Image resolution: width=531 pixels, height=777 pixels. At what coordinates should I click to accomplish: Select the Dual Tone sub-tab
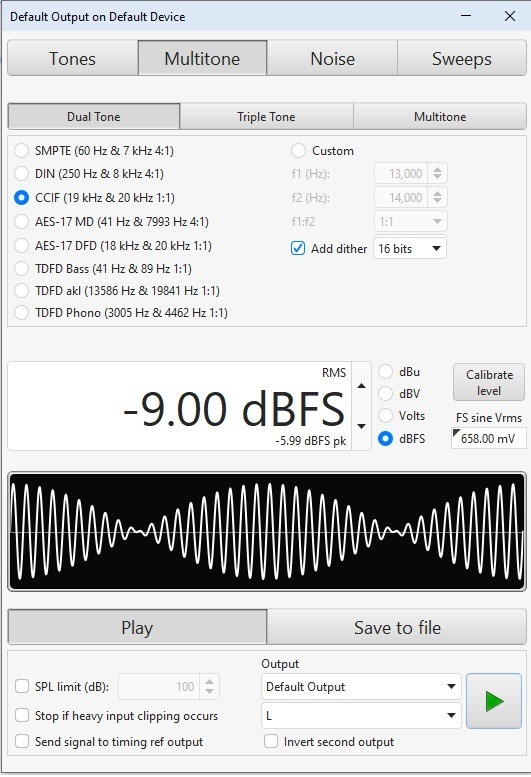(94, 116)
